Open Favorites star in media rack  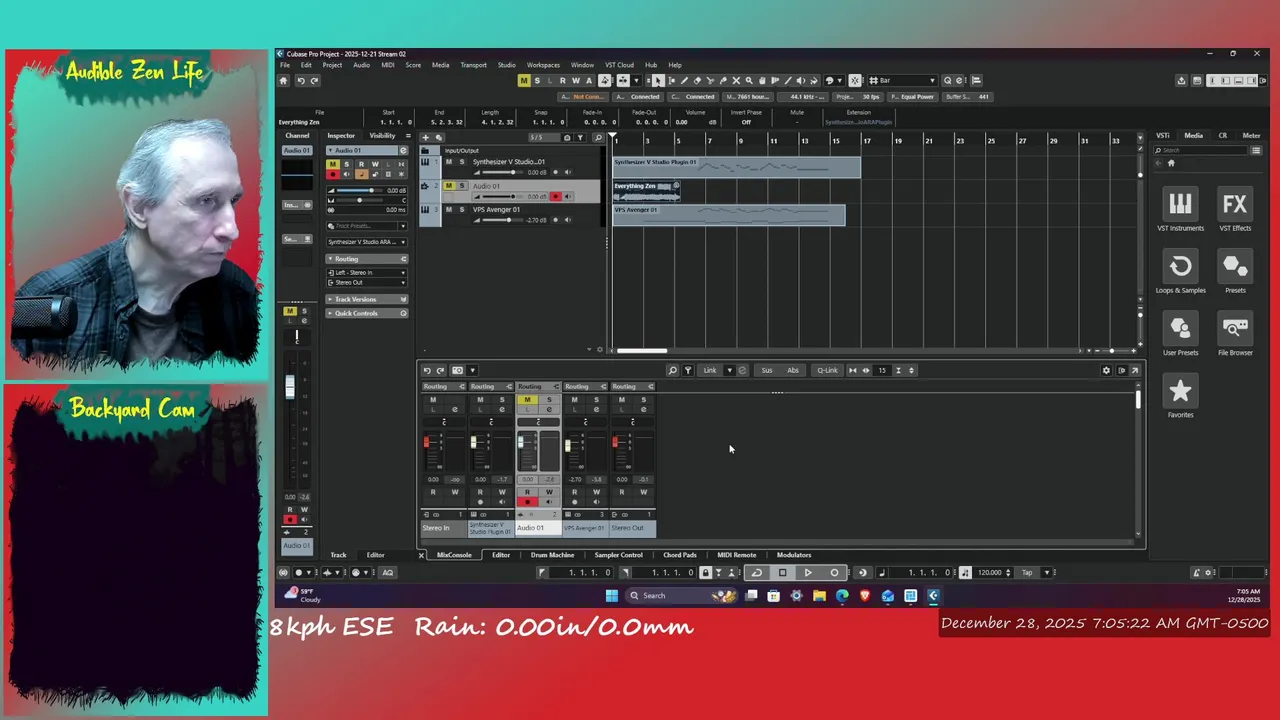click(1180, 396)
